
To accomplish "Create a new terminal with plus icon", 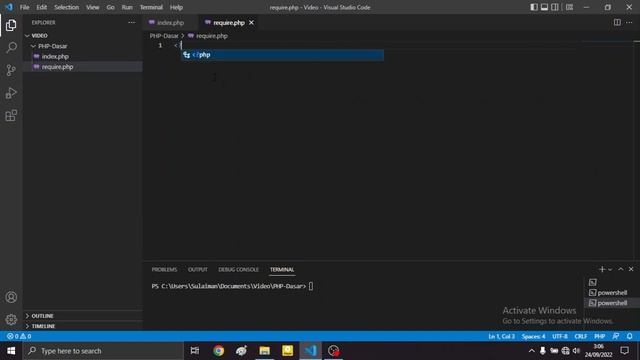I will (602, 269).
